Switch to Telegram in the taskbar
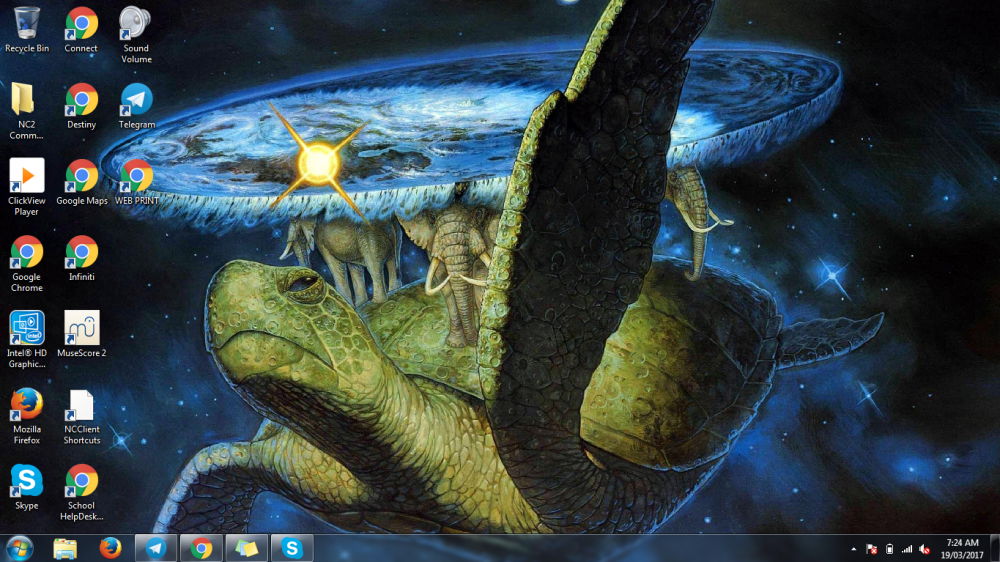The height and width of the screenshot is (562, 1000). pyautogui.click(x=156, y=548)
